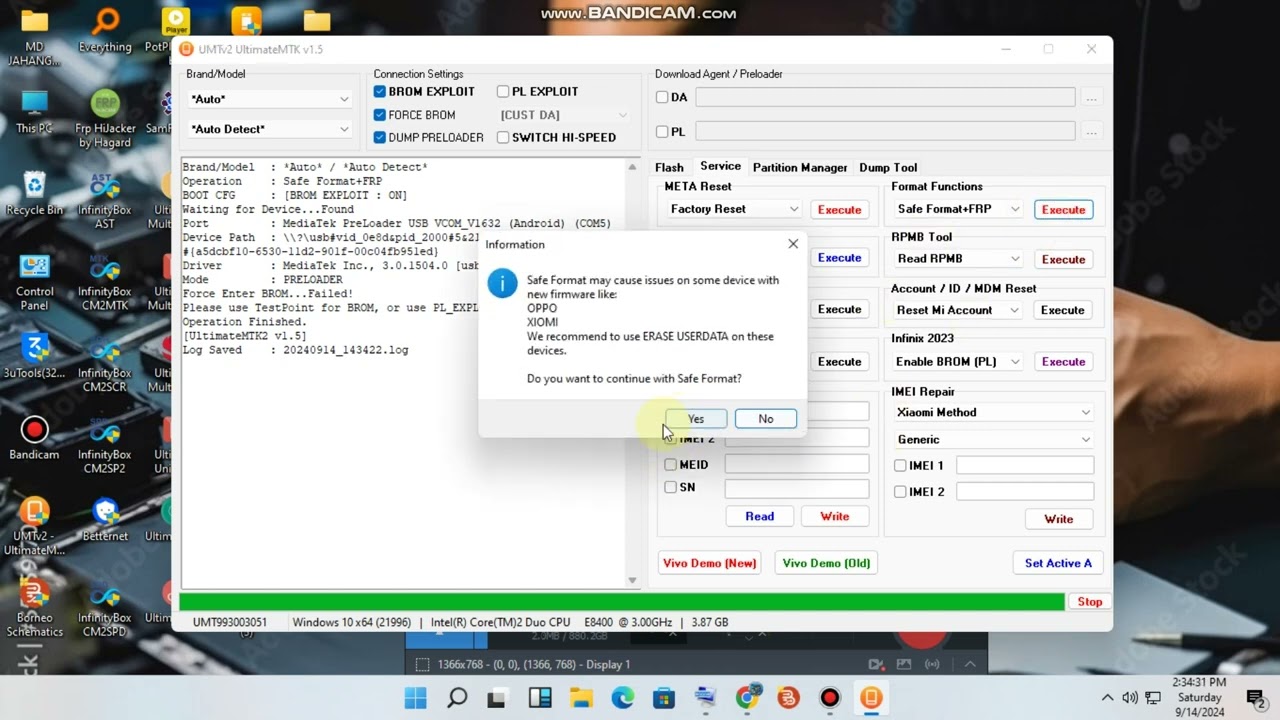Click the green progress bar
This screenshot has width=1280, height=720.
pyautogui.click(x=621, y=601)
